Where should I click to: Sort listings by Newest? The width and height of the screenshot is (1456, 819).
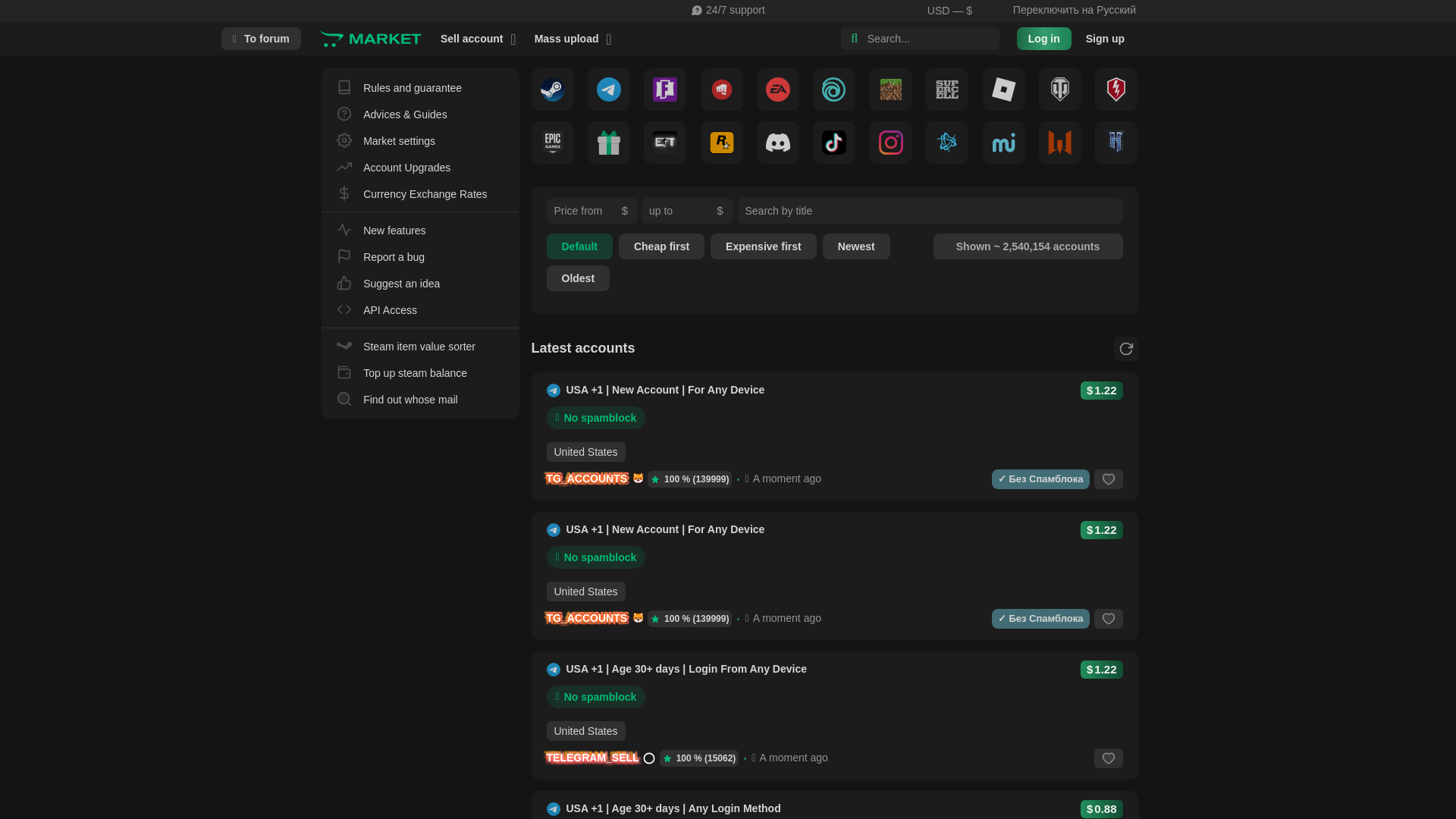coord(856,246)
